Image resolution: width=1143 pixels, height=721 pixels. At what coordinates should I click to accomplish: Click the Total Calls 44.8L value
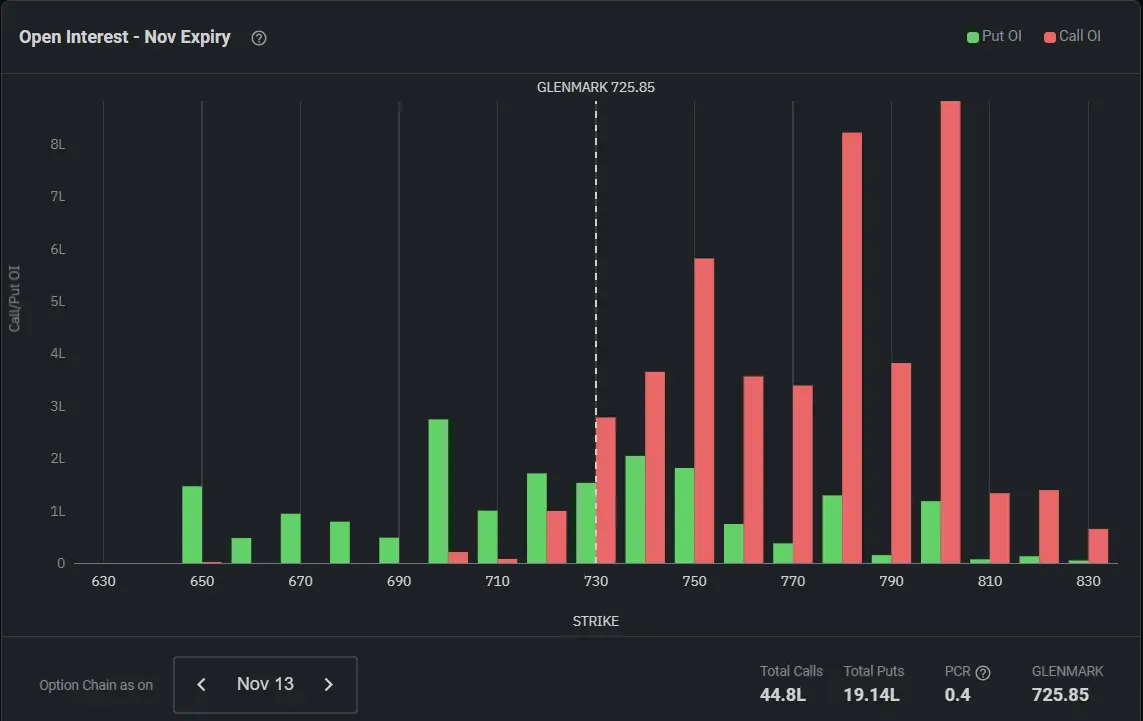(x=783, y=695)
